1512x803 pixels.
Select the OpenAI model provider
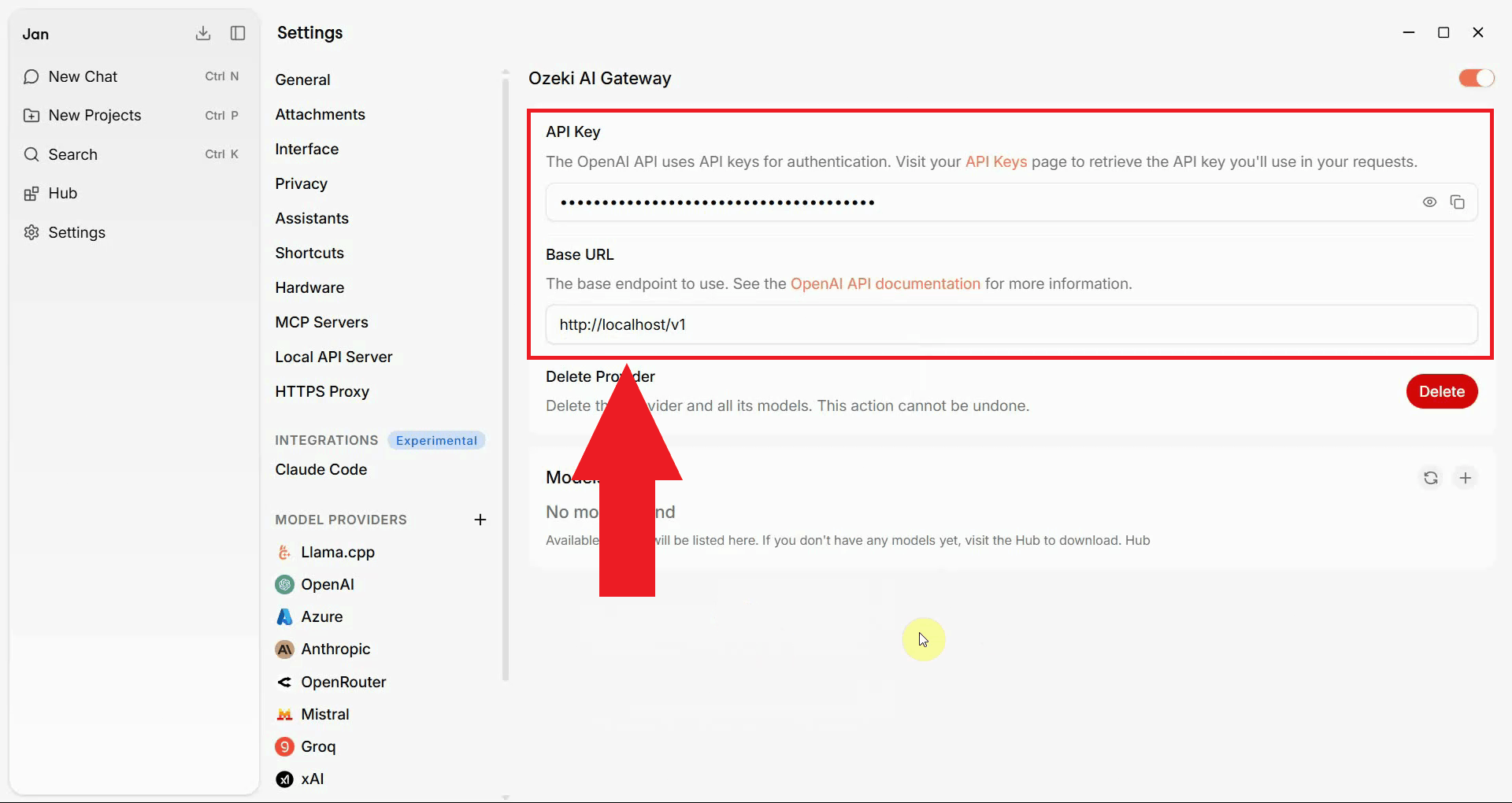[326, 584]
